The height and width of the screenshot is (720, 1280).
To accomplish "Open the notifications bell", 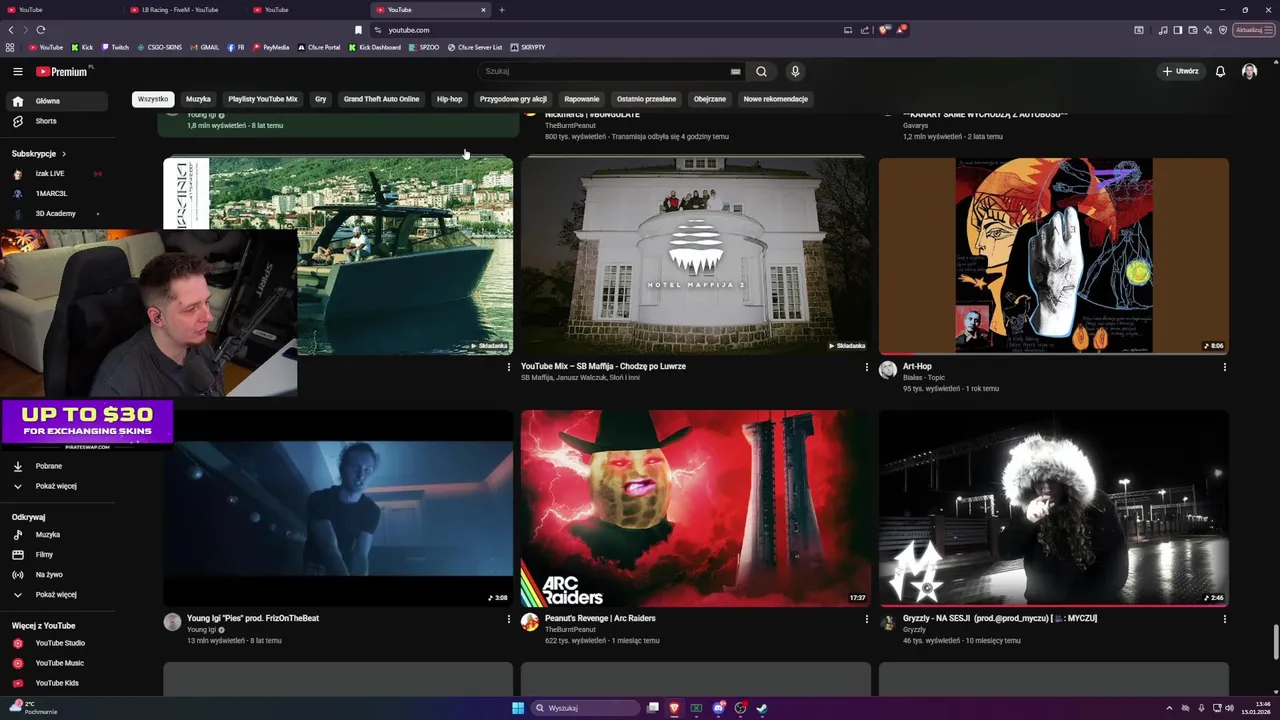I will pos(1220,71).
